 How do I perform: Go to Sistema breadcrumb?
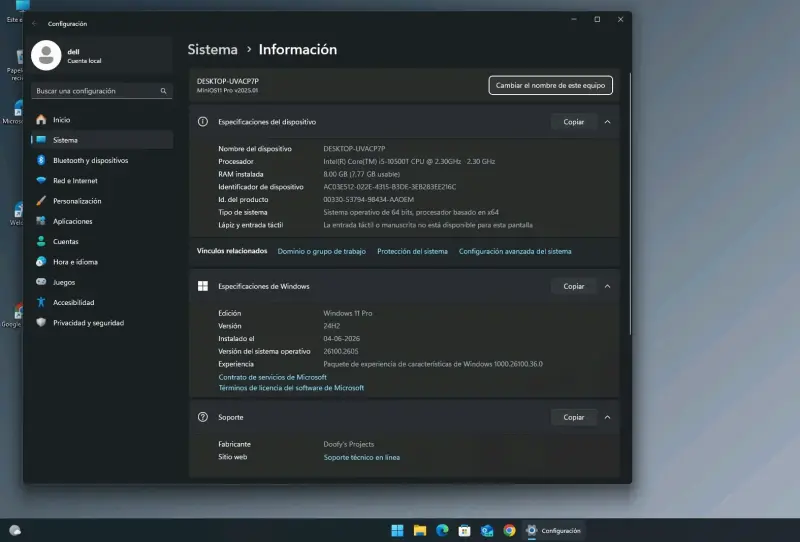[212, 50]
